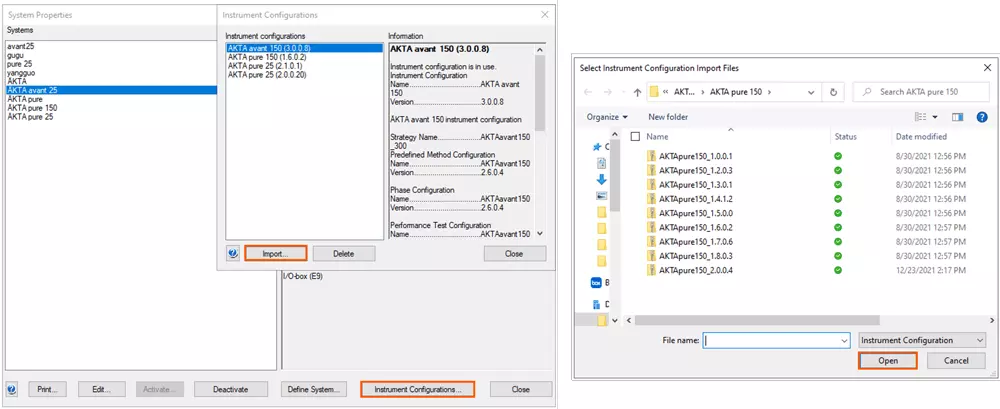Open the Instrument Configuration file type dropdown
1000x409 pixels.
[x=919, y=340]
